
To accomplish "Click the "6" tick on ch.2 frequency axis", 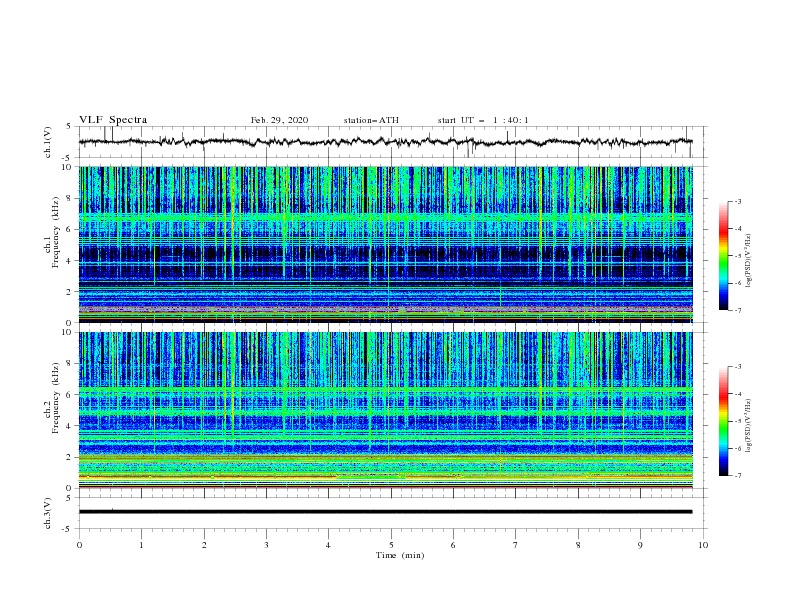I will [70, 395].
